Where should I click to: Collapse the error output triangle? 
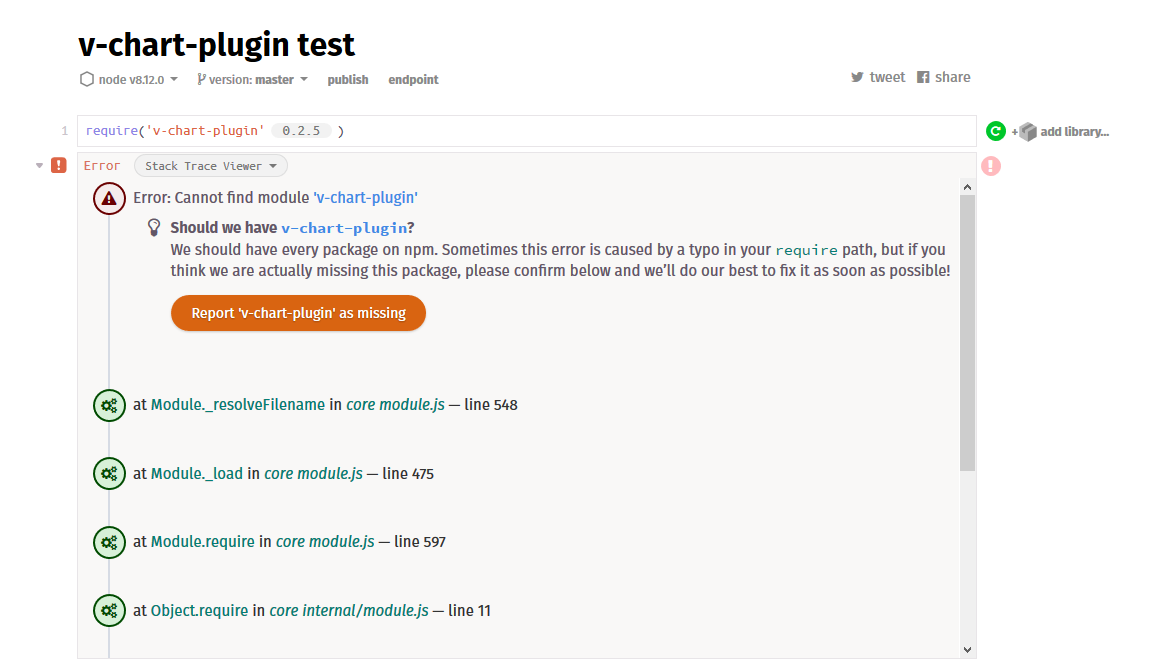pyautogui.click(x=40, y=166)
